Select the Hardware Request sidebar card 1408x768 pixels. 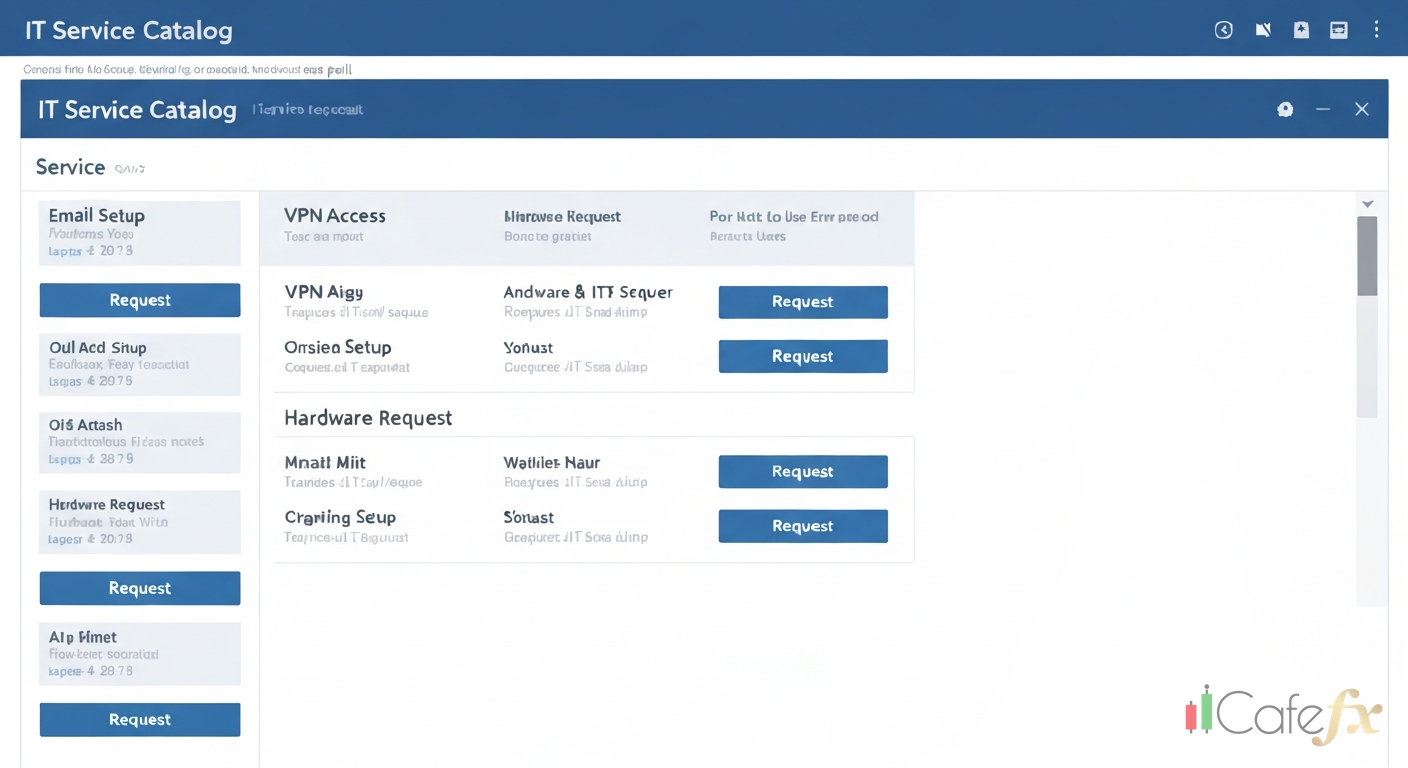click(x=139, y=521)
